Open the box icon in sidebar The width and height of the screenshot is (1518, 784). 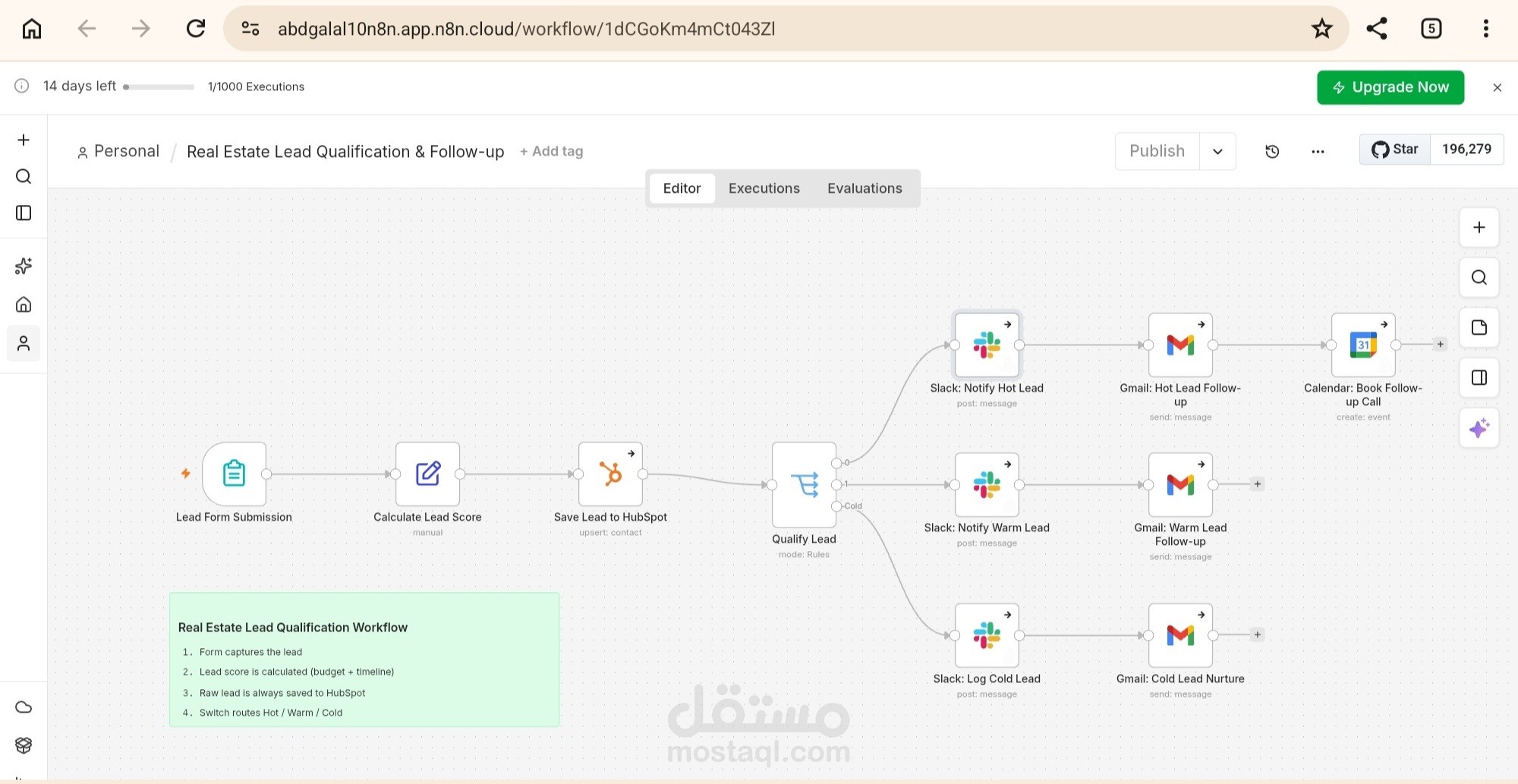tap(24, 745)
